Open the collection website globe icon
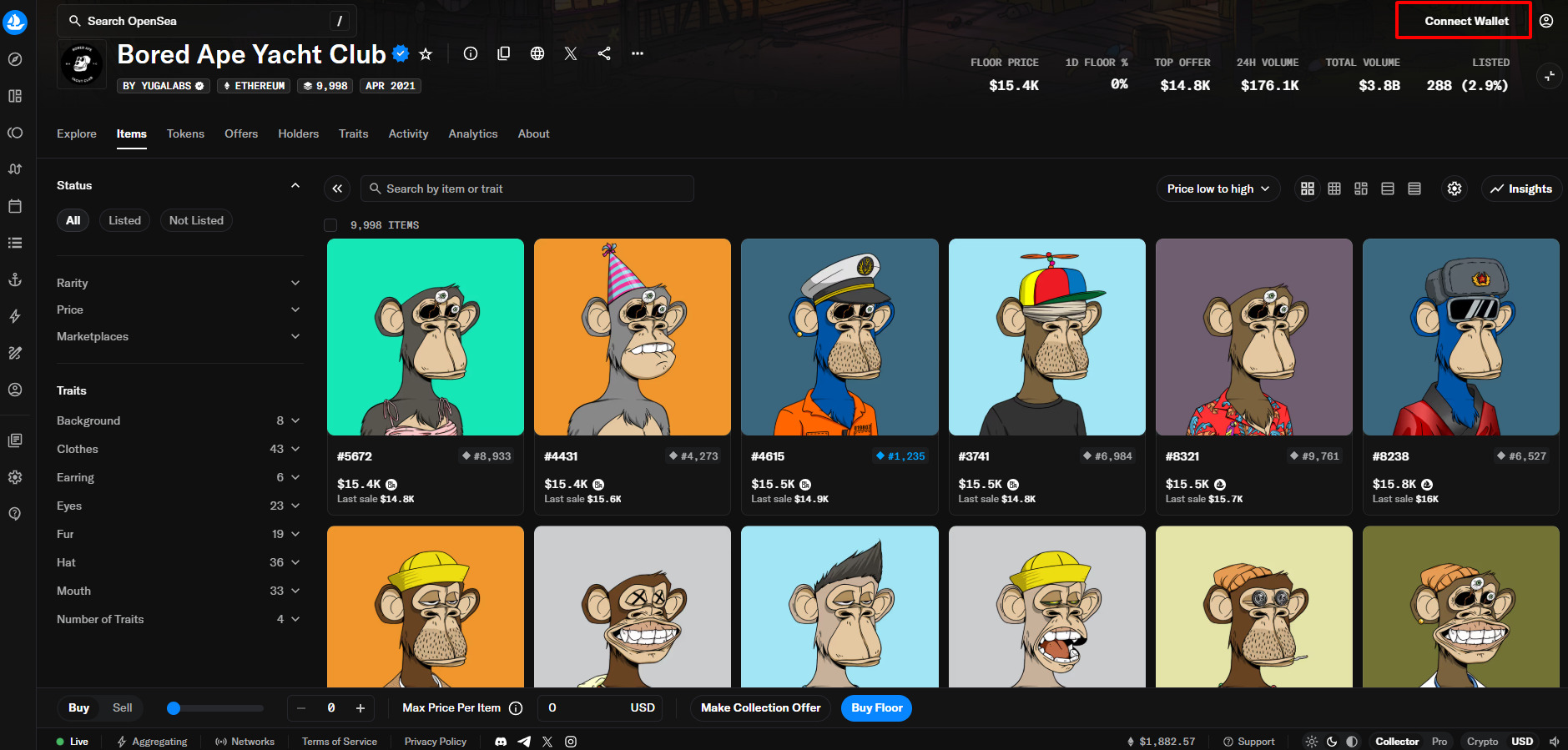This screenshot has height=750, width=1568. 537,53
